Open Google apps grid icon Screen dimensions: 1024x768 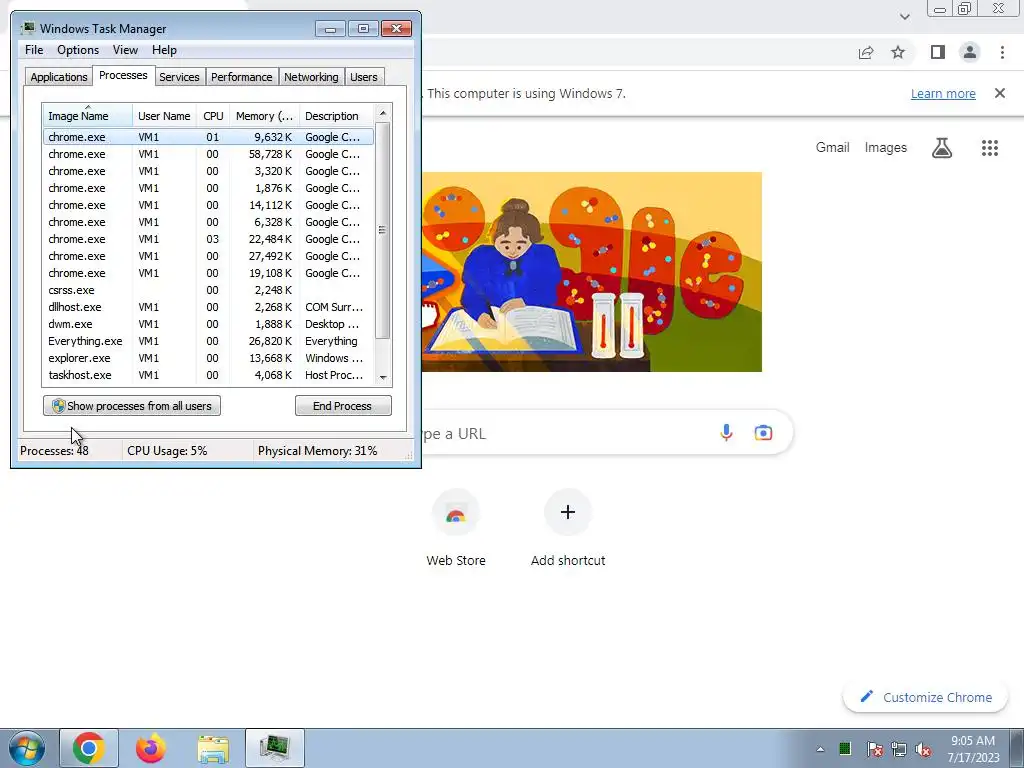[989, 148]
